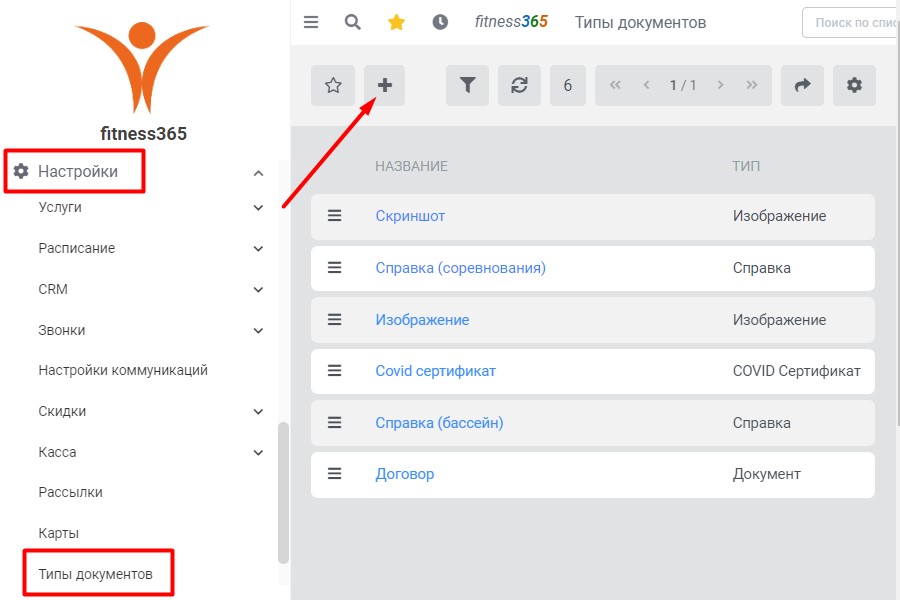This screenshot has height=600, width=900.
Task: Open the Справка (бассейн) link
Action: click(439, 423)
